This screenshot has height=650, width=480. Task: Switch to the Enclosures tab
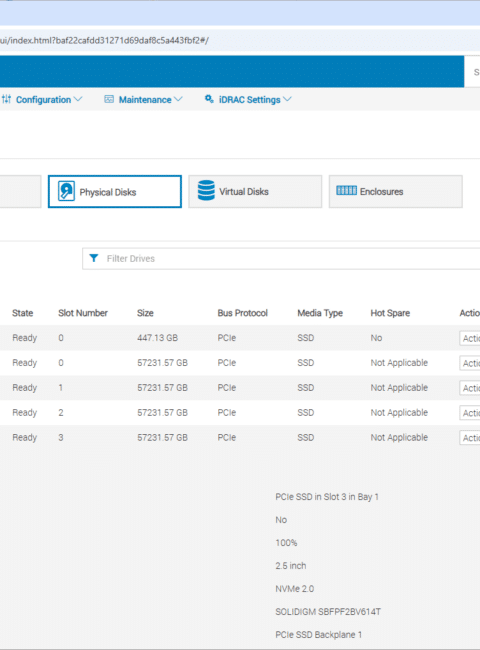pyautogui.click(x=395, y=192)
